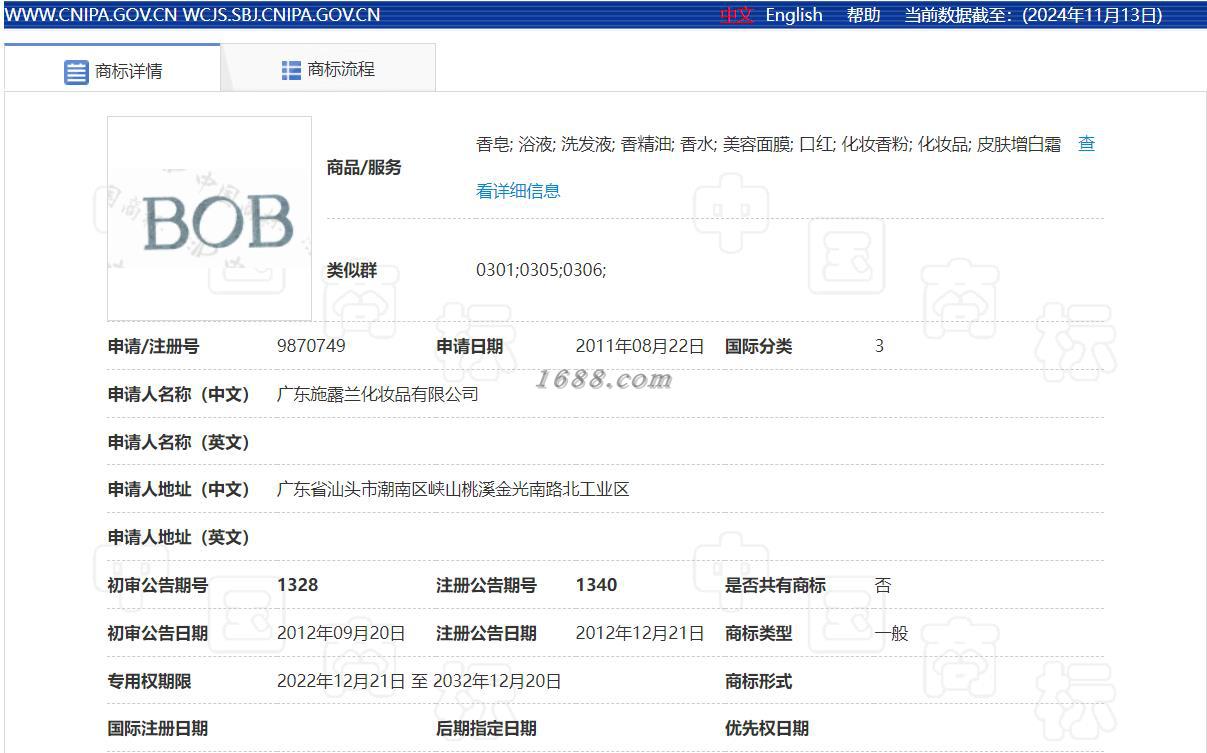
Task: Click the 申请人地址（中文） label
Action: (179, 489)
